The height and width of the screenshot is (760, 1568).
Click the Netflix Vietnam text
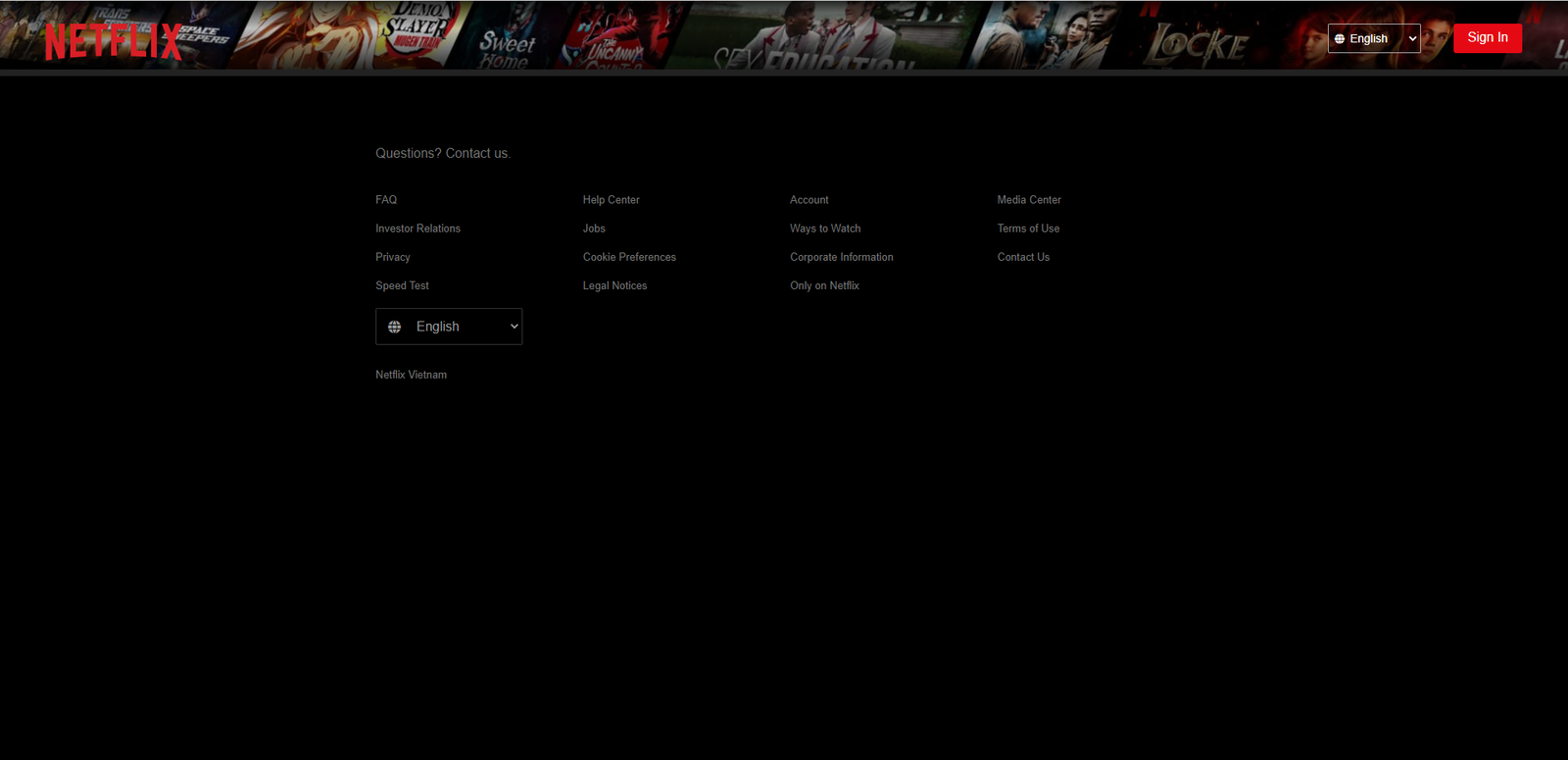pos(411,375)
